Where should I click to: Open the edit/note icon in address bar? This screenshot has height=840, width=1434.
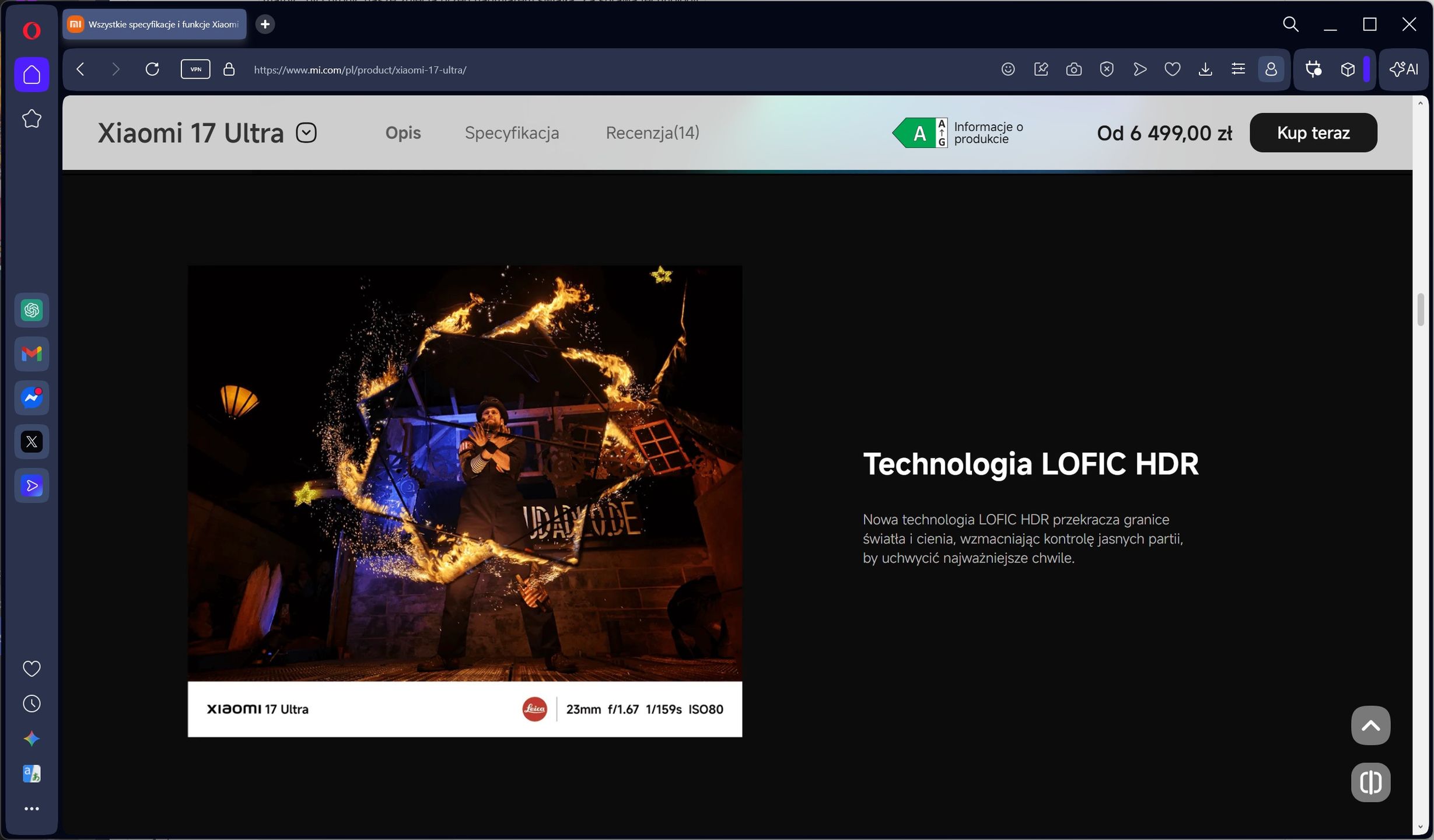click(1041, 69)
